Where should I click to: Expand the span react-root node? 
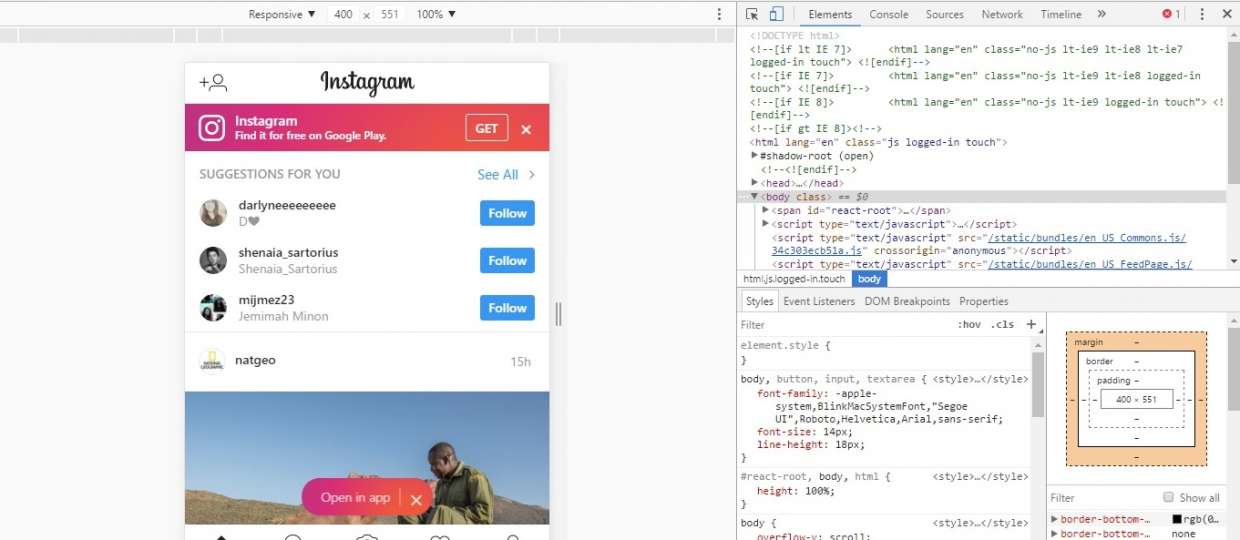click(765, 210)
